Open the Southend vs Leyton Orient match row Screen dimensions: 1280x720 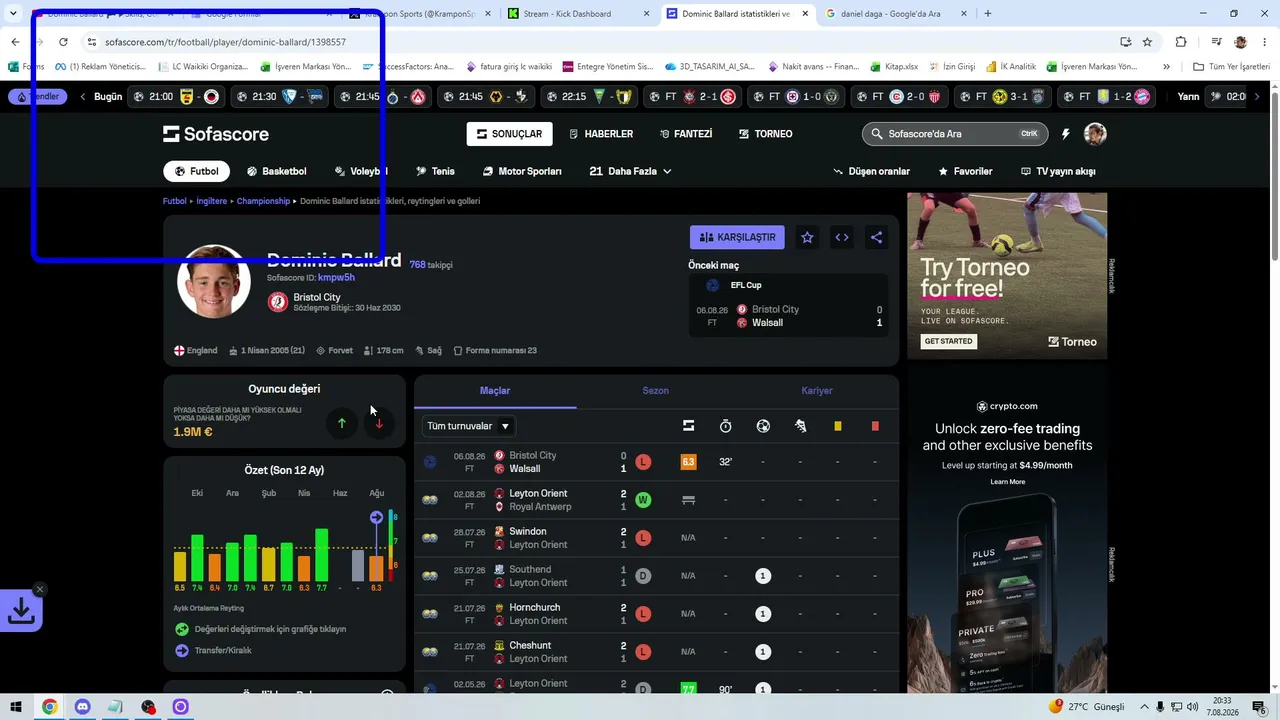point(656,576)
